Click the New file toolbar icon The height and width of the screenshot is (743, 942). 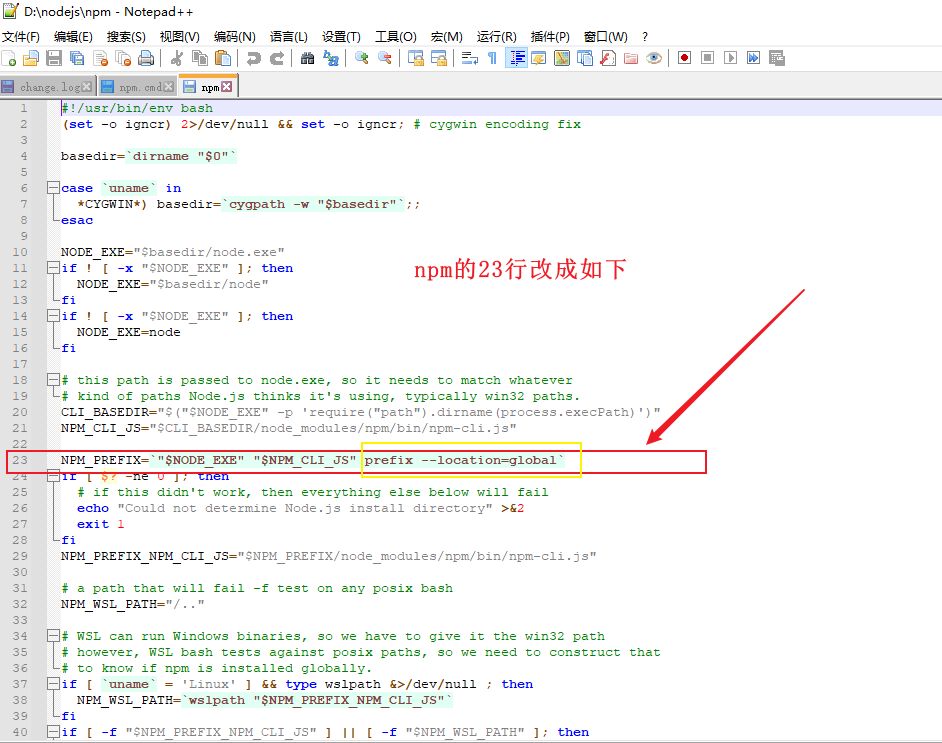click(9, 58)
